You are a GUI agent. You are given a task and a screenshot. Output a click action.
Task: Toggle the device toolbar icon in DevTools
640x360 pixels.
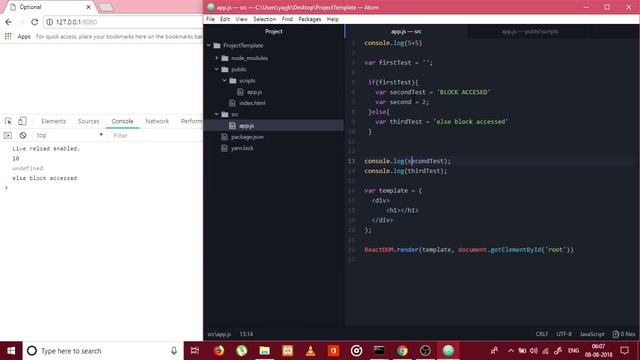click(x=22, y=121)
